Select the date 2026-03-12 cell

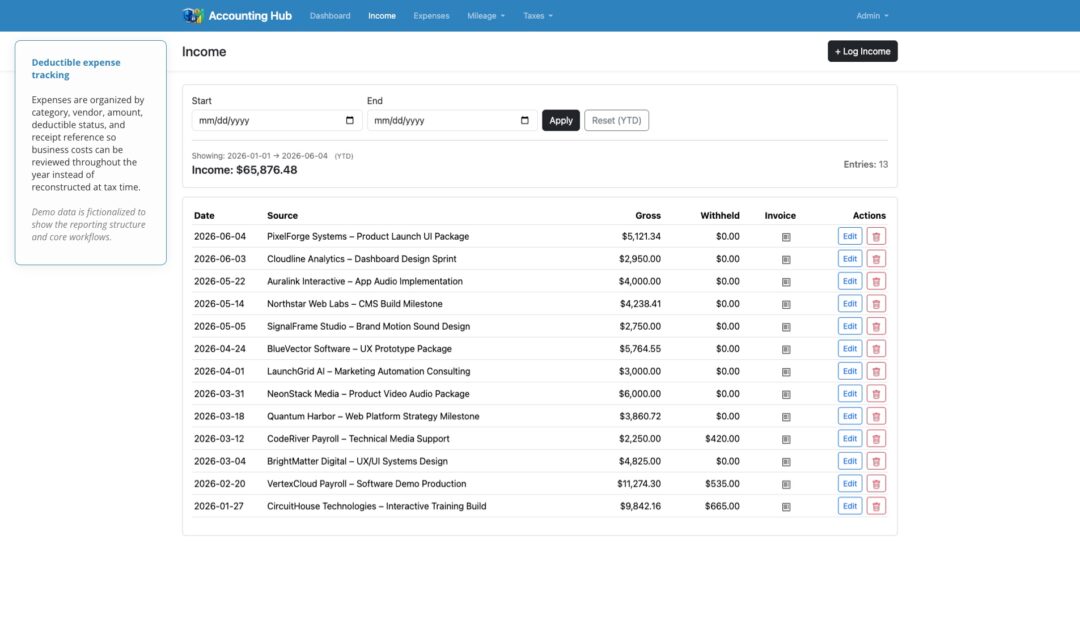click(x=219, y=439)
